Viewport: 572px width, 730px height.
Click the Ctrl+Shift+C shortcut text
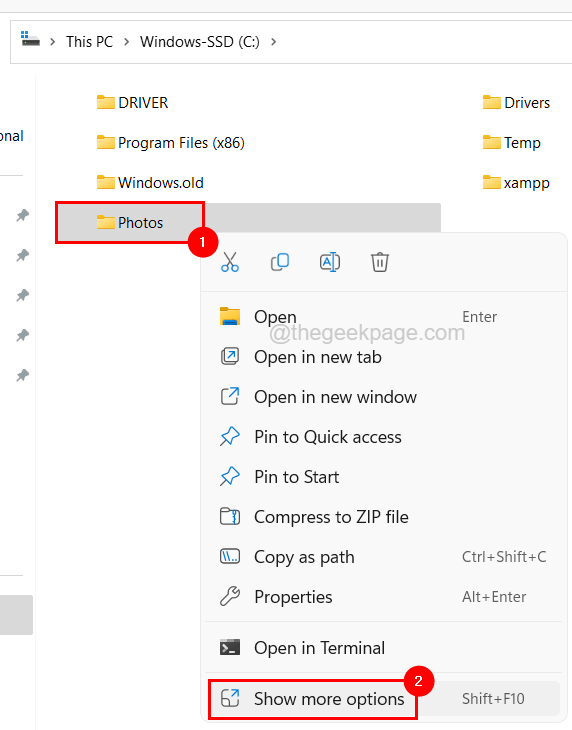504,557
